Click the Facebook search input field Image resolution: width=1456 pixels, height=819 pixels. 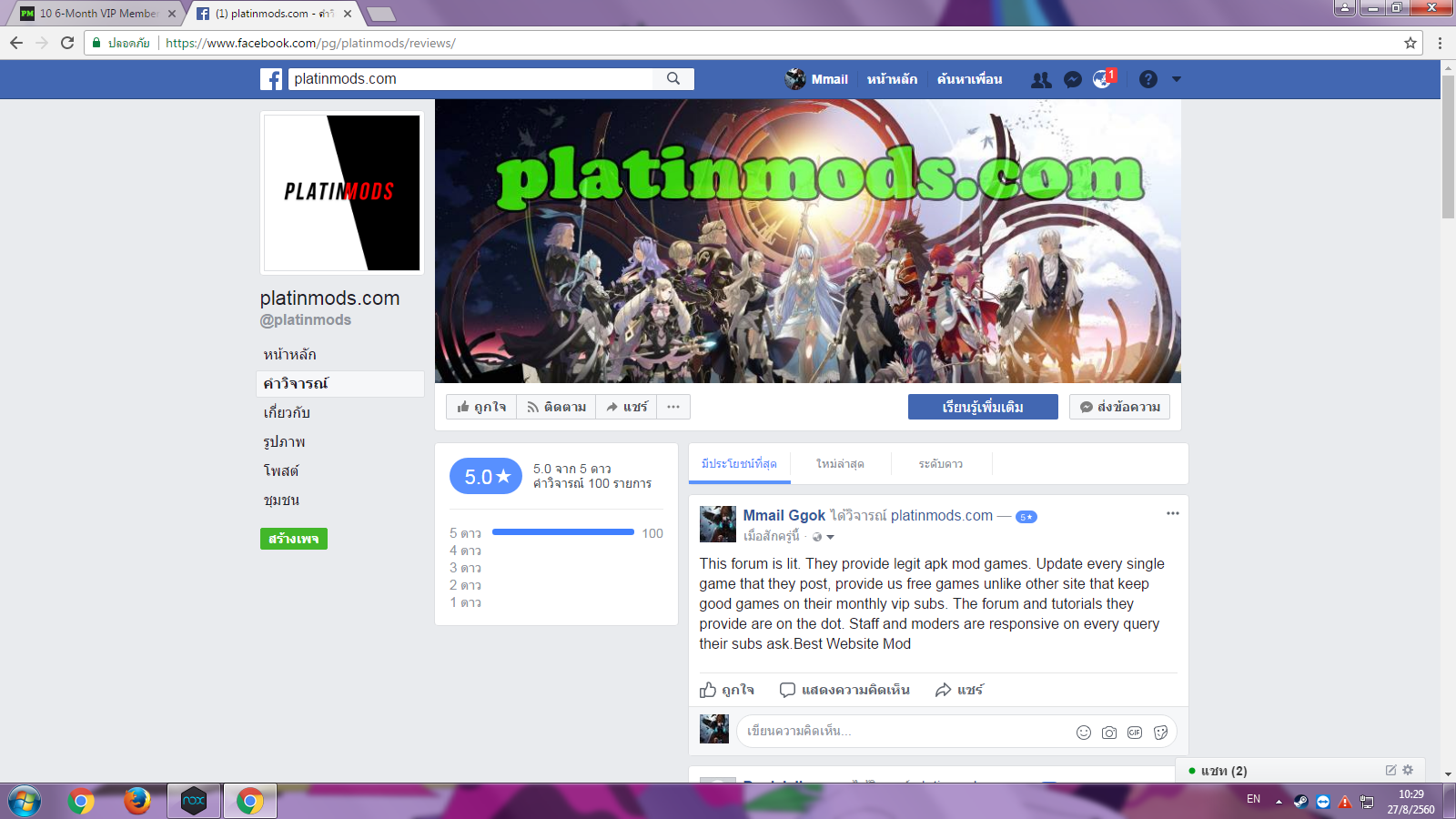click(x=471, y=79)
